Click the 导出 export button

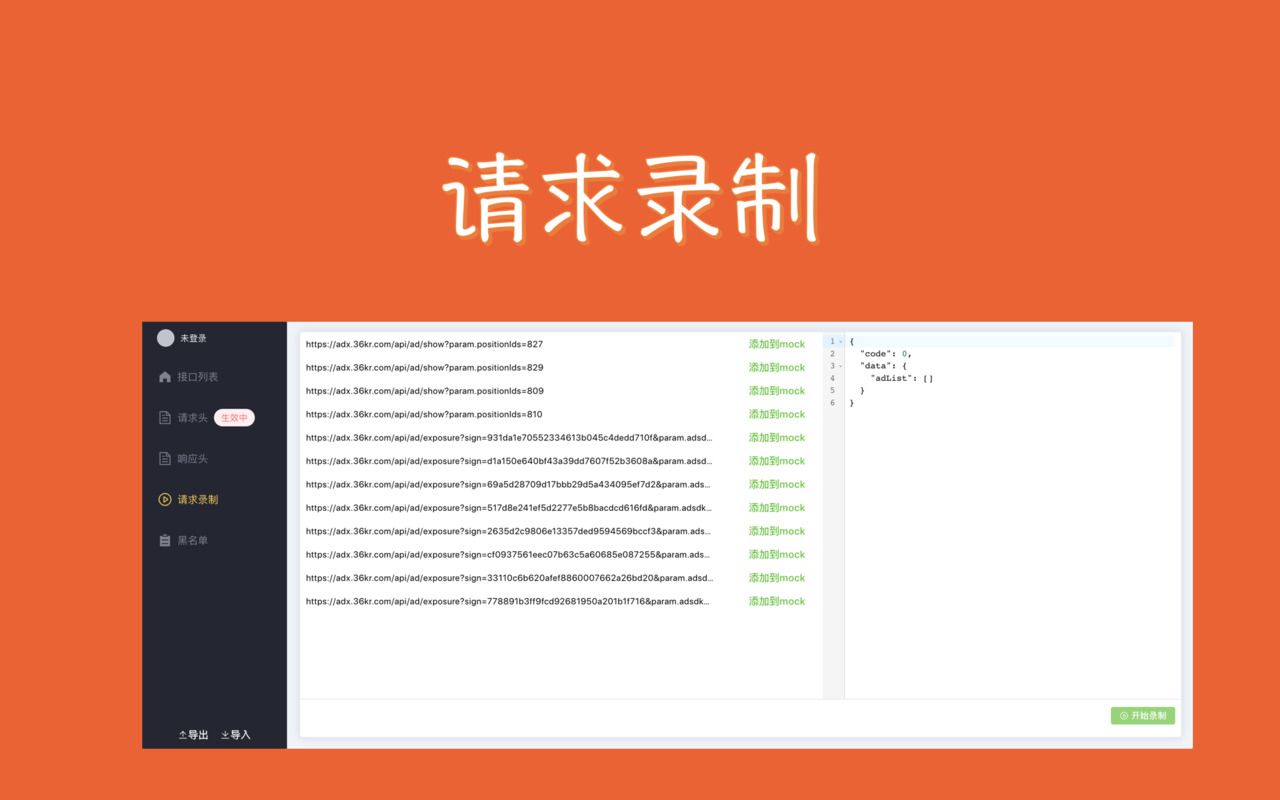[193, 735]
